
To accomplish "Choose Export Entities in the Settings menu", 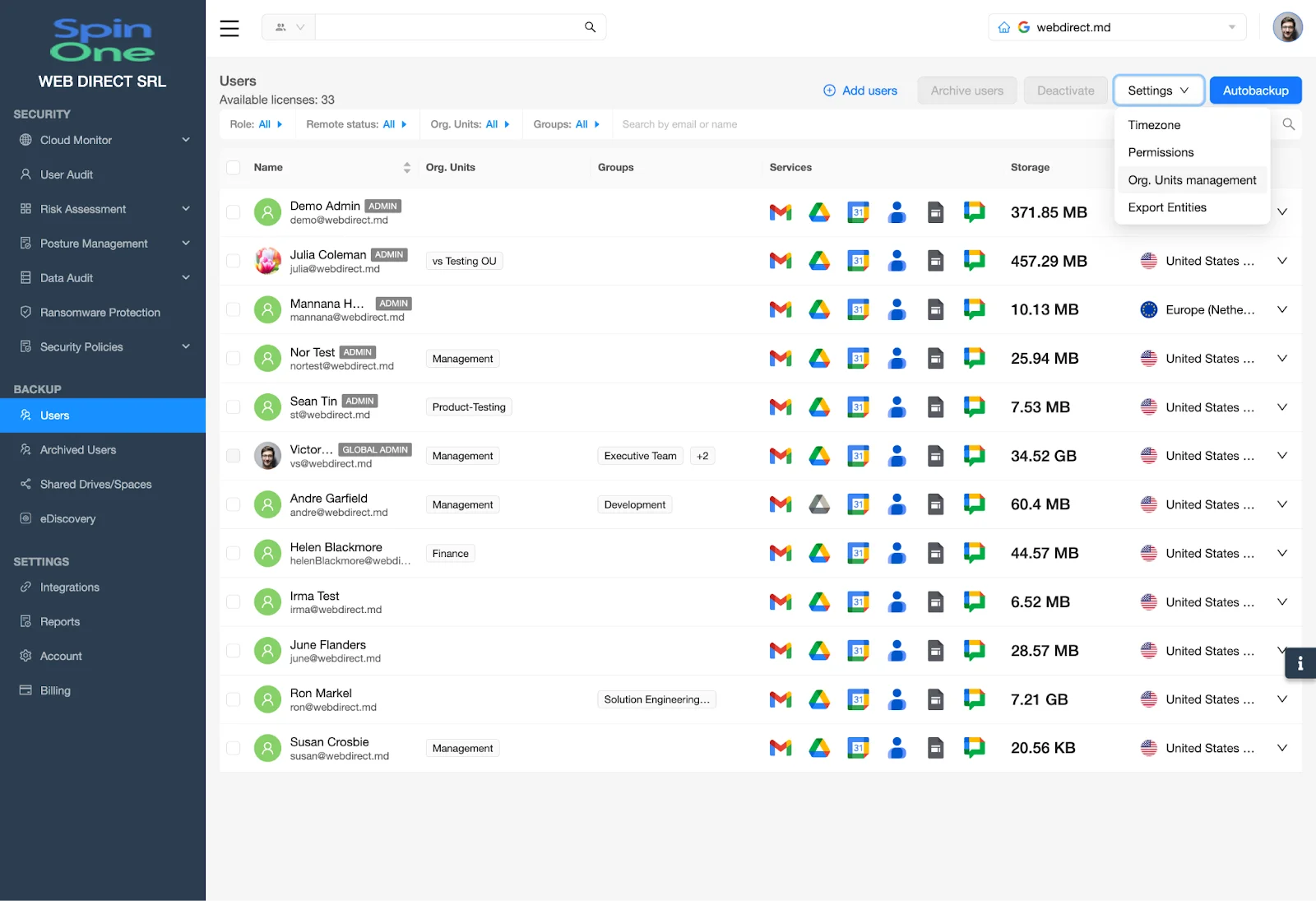I will 1167,207.
